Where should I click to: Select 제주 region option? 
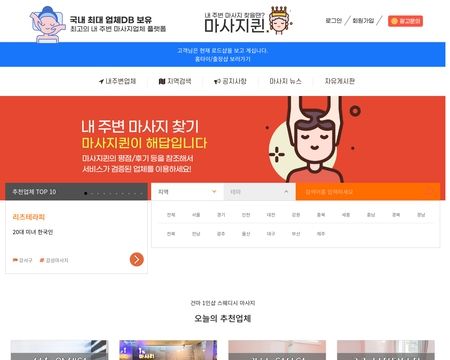pyautogui.click(x=321, y=234)
